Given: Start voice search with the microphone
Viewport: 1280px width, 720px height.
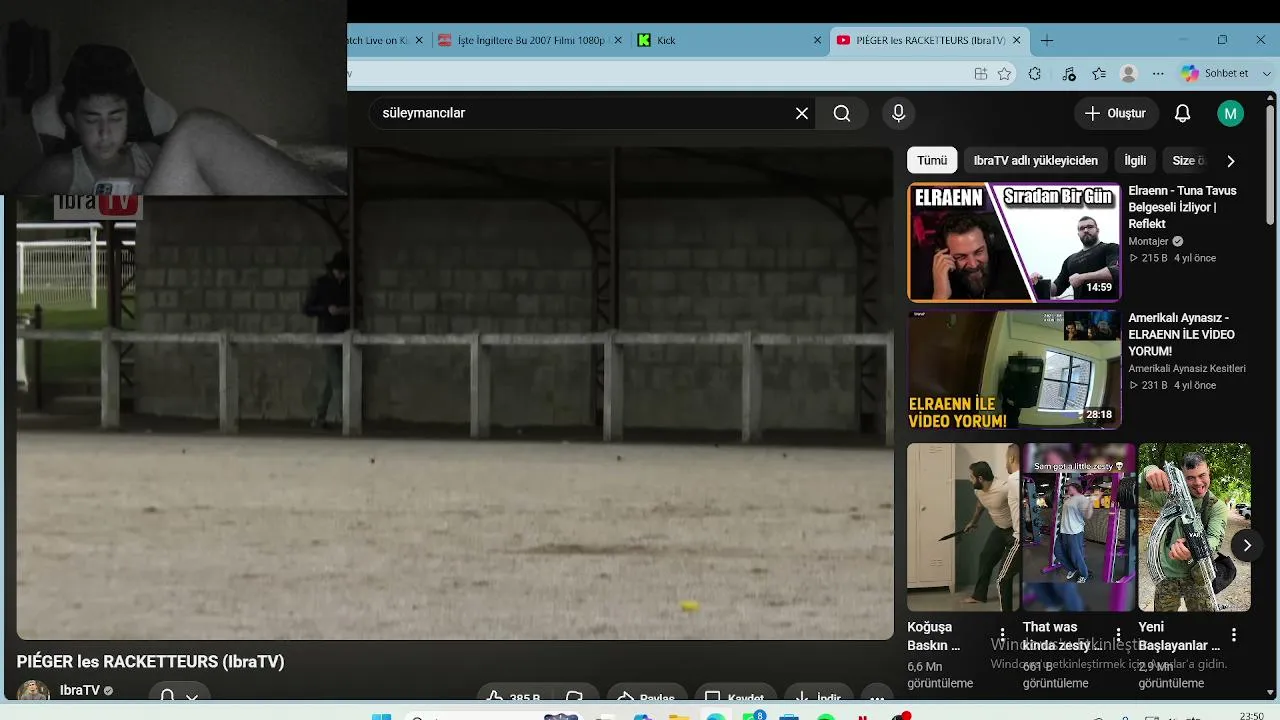Looking at the screenshot, I should [x=898, y=113].
